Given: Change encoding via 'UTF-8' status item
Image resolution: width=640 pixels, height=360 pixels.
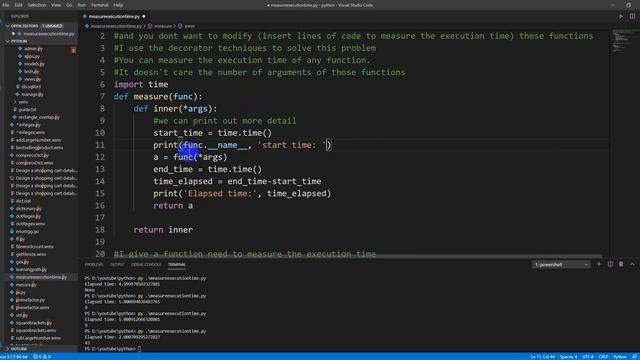Looking at the screenshot, I should pyautogui.click(x=588, y=357).
